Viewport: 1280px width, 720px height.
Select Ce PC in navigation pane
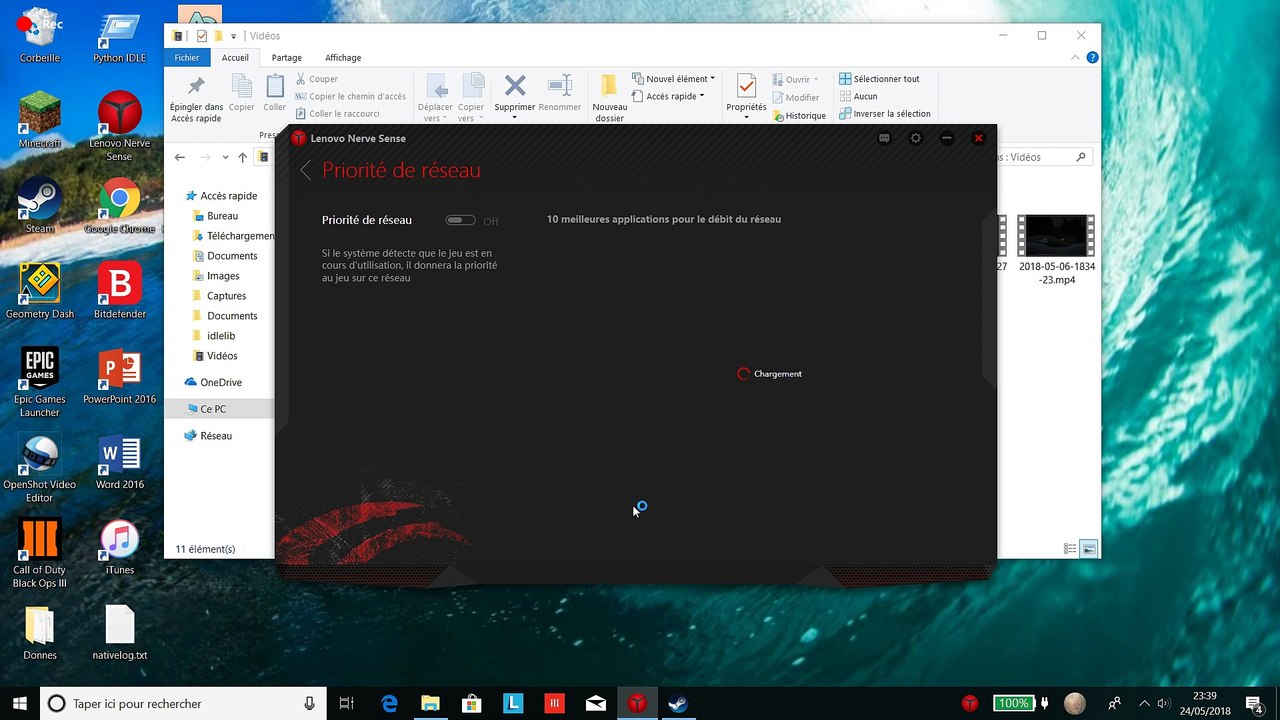(x=206, y=409)
